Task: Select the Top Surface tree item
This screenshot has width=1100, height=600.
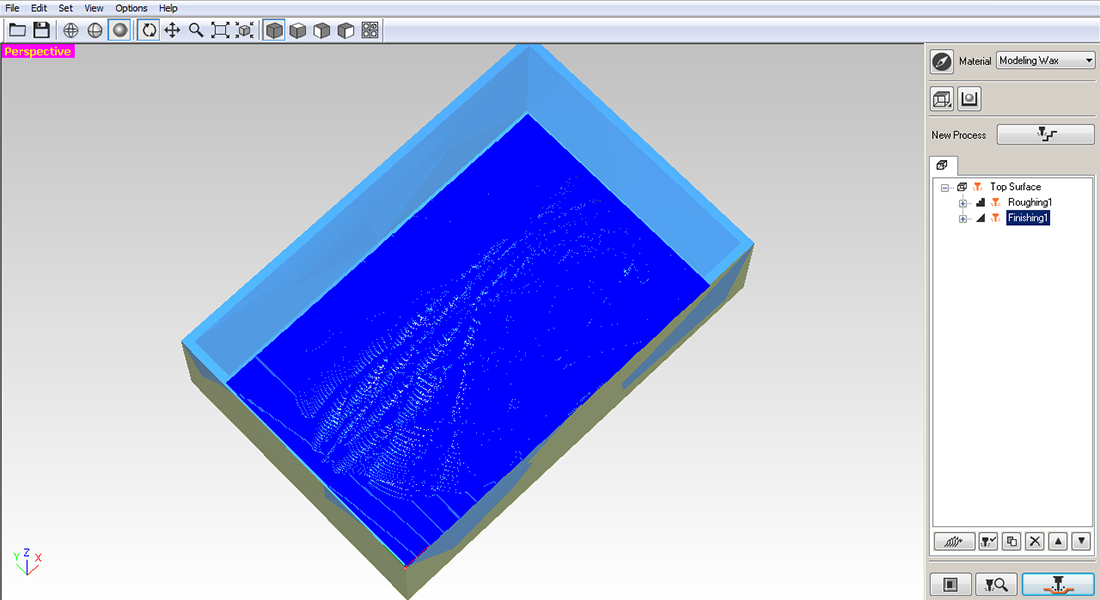Action: [1015, 187]
